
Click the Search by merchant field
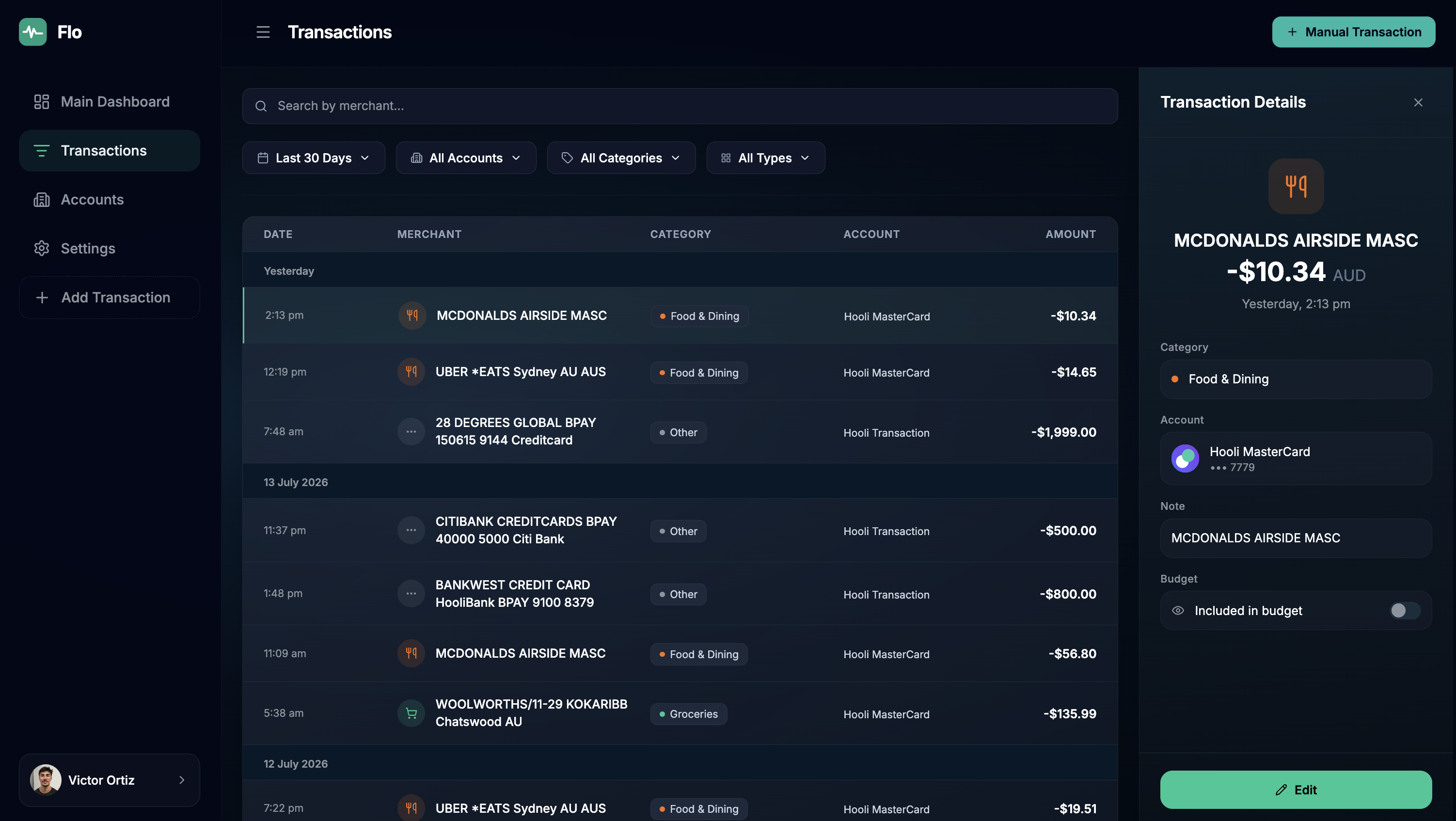coord(680,106)
